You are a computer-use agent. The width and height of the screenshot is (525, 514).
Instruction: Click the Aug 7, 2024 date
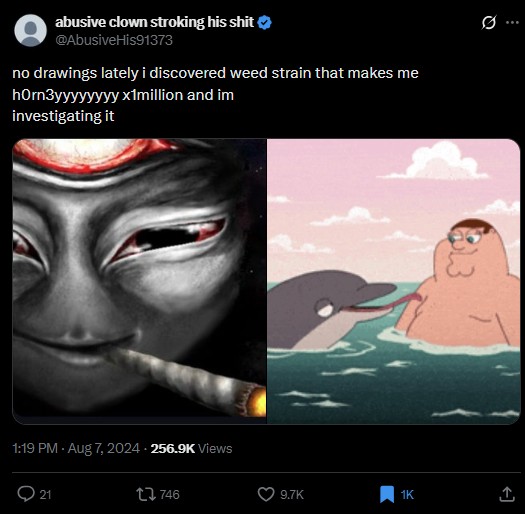(103, 448)
